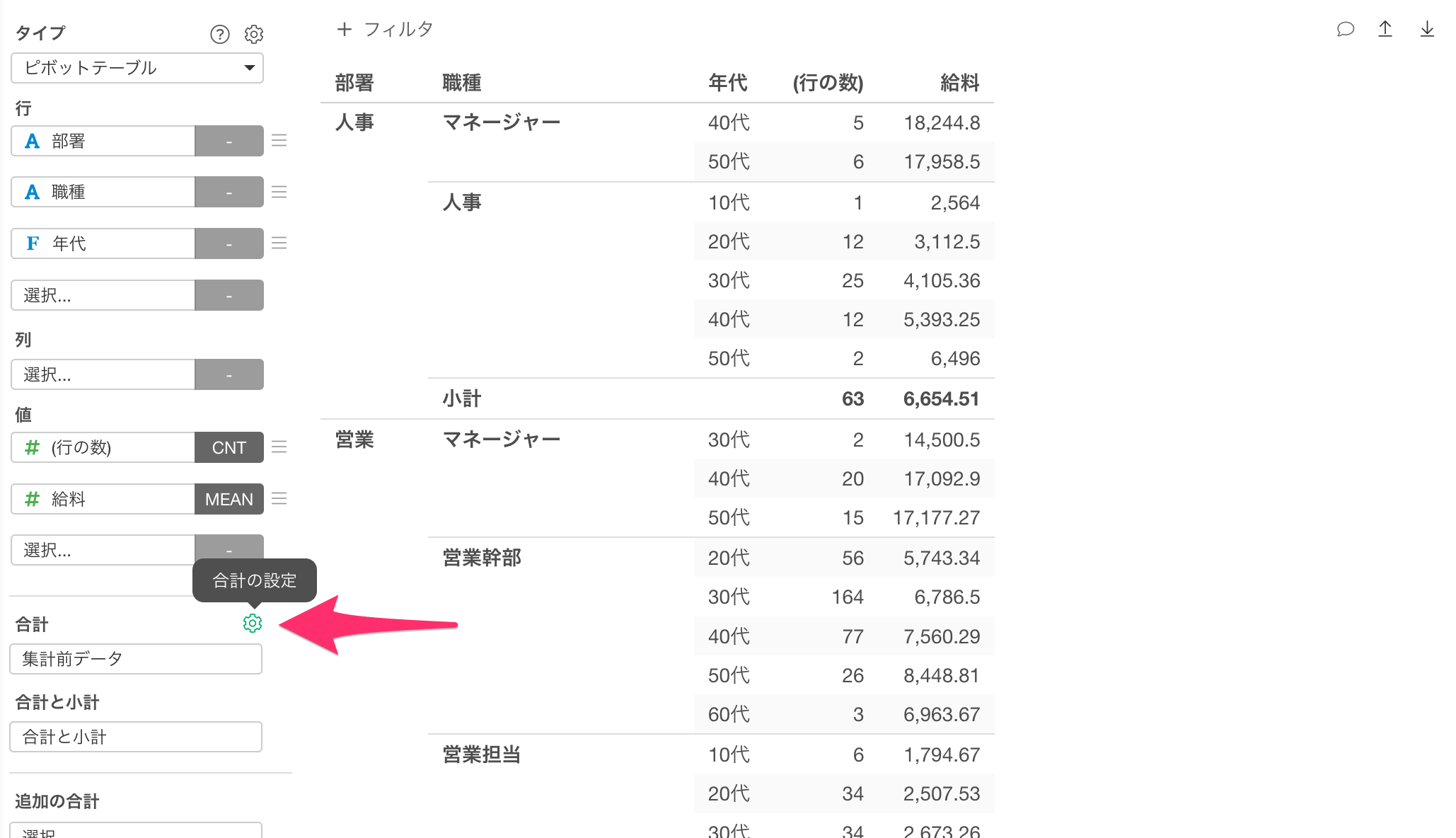Click the upload/share arrow icon
Screen dimensions: 1456x838
point(1385,29)
